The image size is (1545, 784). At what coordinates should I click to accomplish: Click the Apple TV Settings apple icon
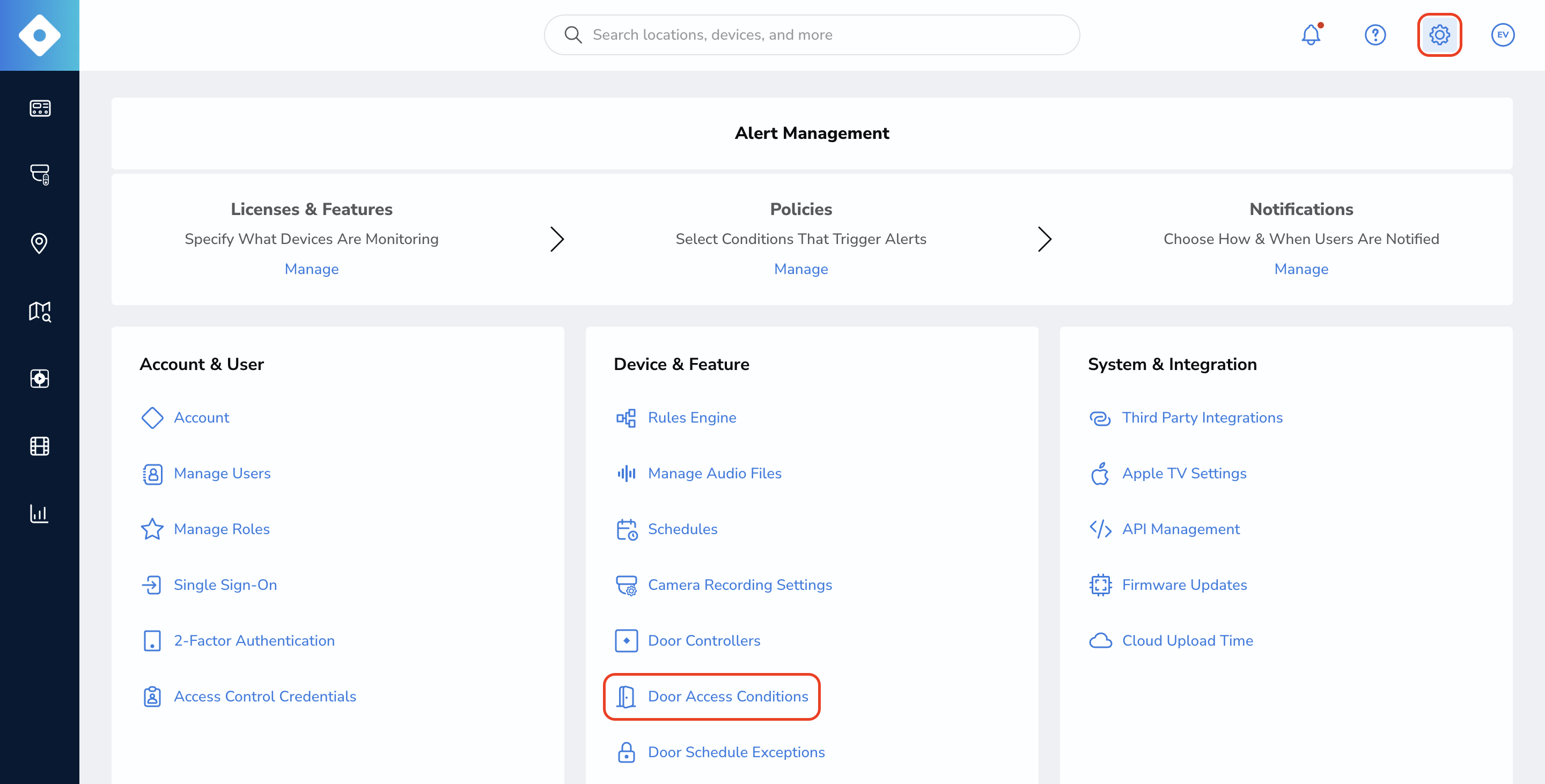click(x=1100, y=474)
